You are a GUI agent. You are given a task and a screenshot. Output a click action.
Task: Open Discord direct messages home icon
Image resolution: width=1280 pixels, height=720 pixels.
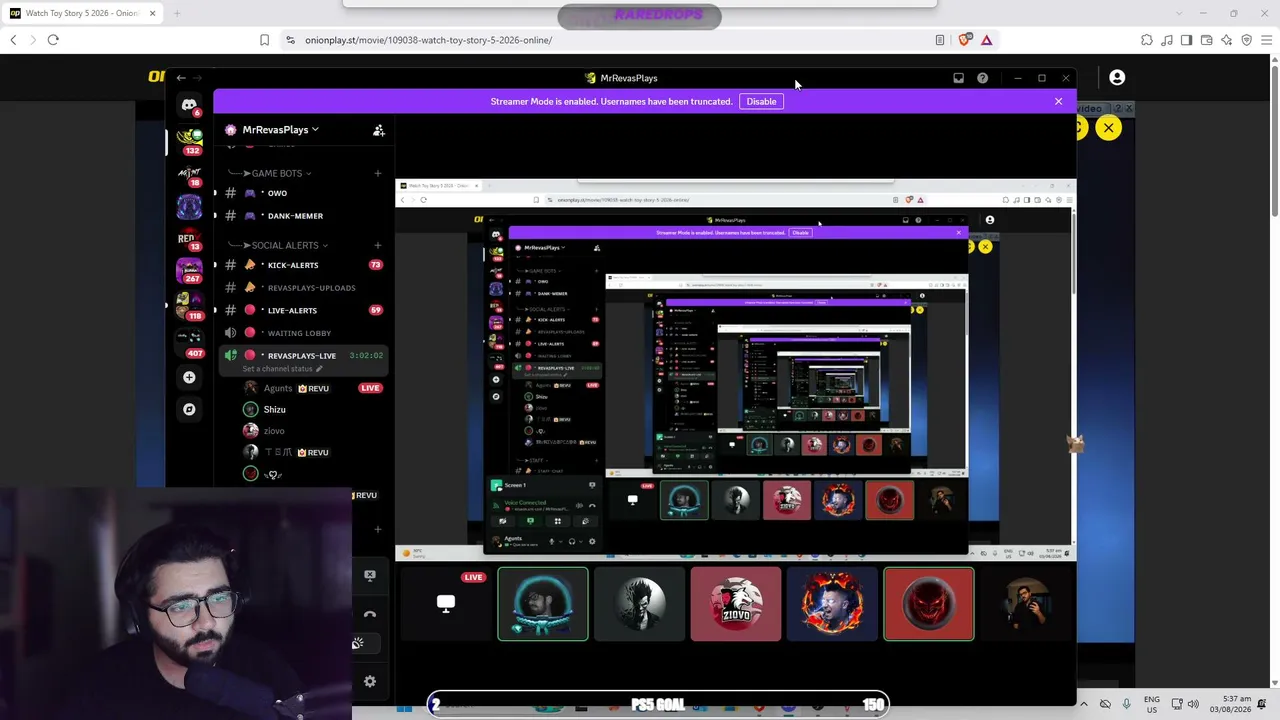(189, 105)
